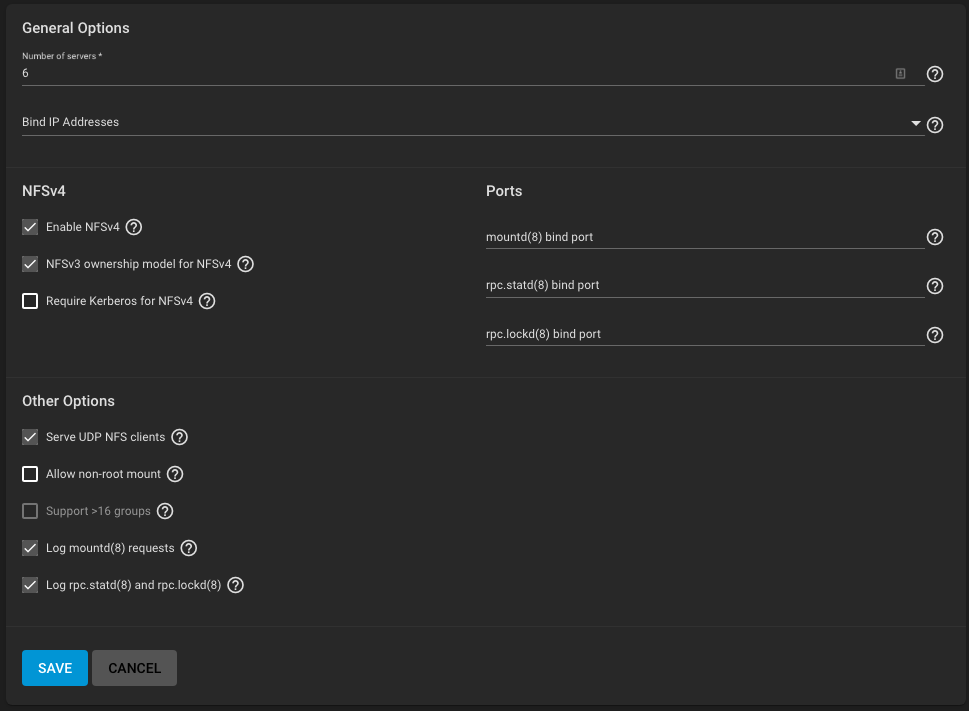The height and width of the screenshot is (711, 969).
Task: Click the mountd(8) bind port field
Action: click(705, 237)
